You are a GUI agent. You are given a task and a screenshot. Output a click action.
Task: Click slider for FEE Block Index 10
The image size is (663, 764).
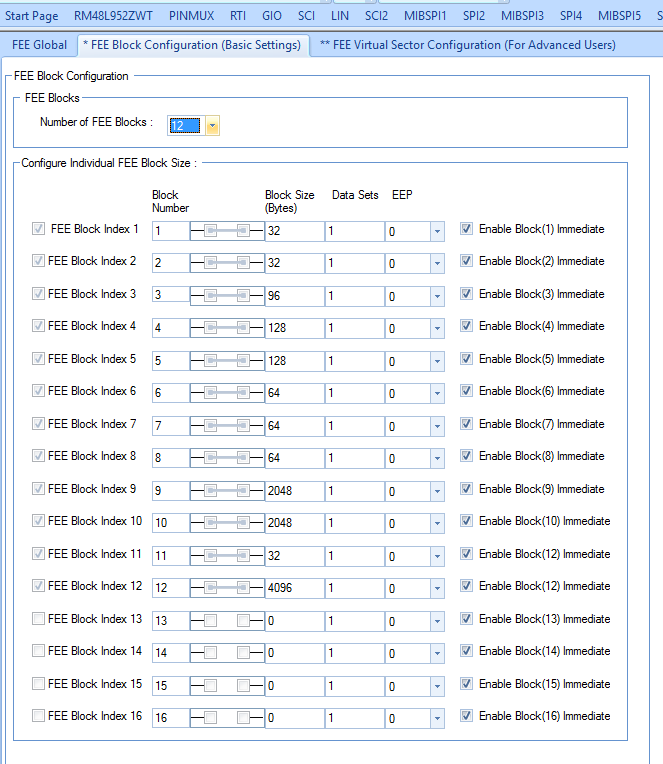click(227, 523)
